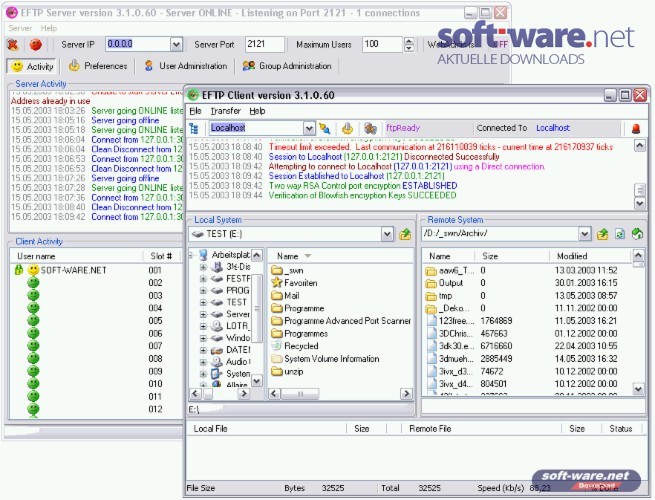Open the TEST (E:) local drive dropdown
This screenshot has height=500, width=655.
point(387,234)
